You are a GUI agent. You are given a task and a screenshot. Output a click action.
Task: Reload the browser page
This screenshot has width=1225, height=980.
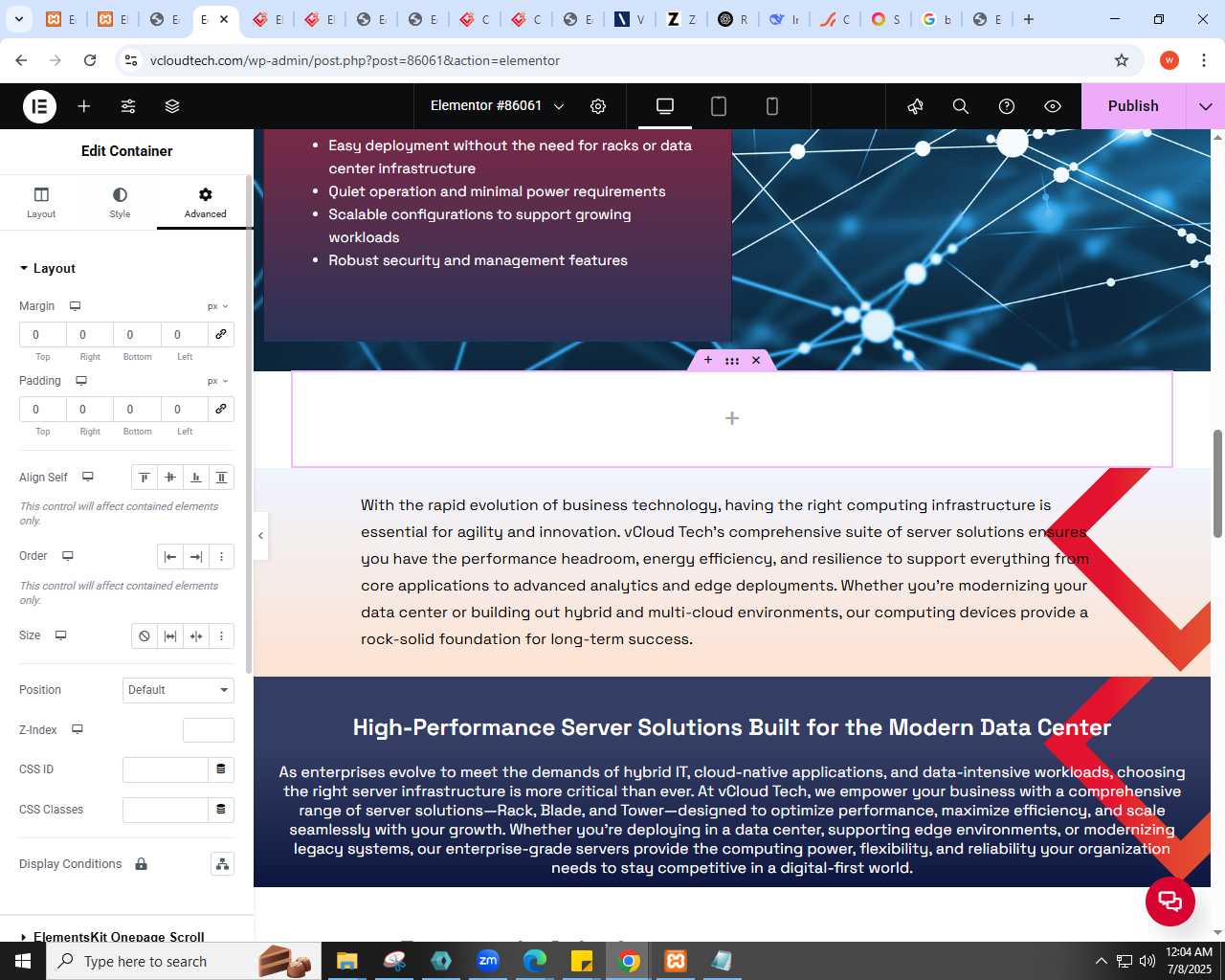pos(90,60)
